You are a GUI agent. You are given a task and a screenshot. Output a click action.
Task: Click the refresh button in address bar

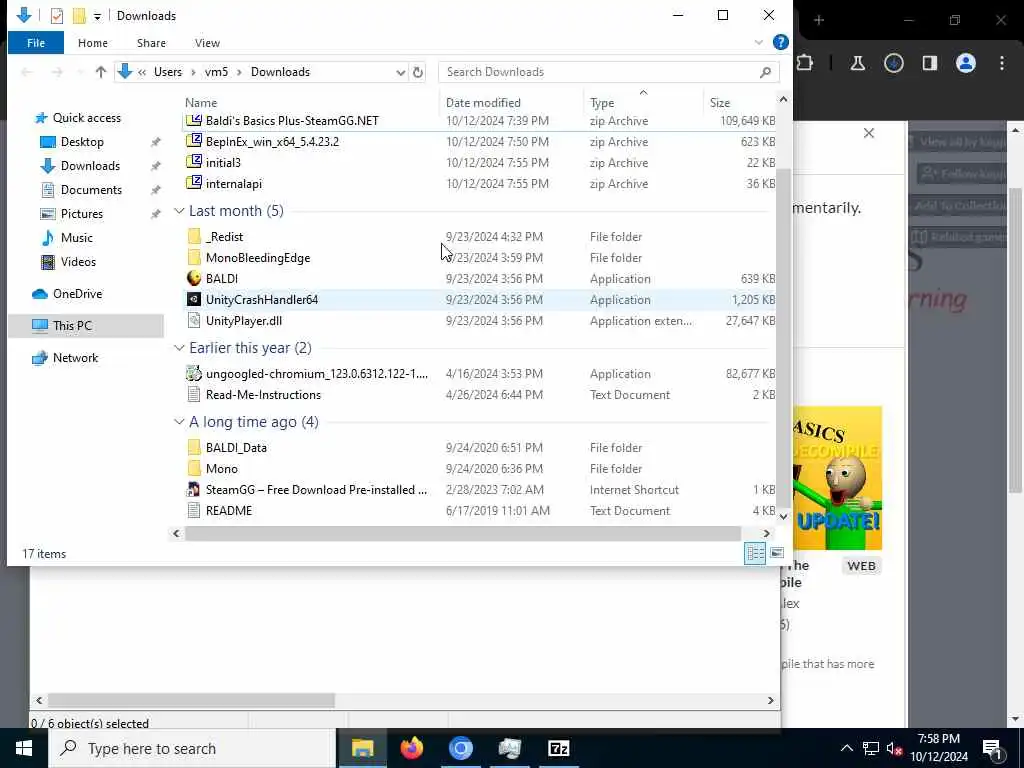(x=418, y=72)
